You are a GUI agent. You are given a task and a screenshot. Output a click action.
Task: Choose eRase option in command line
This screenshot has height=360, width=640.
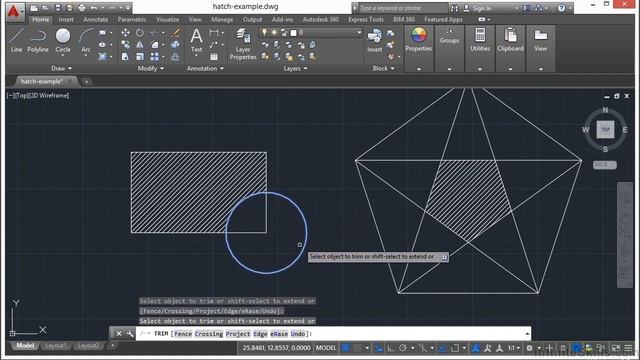(x=279, y=334)
